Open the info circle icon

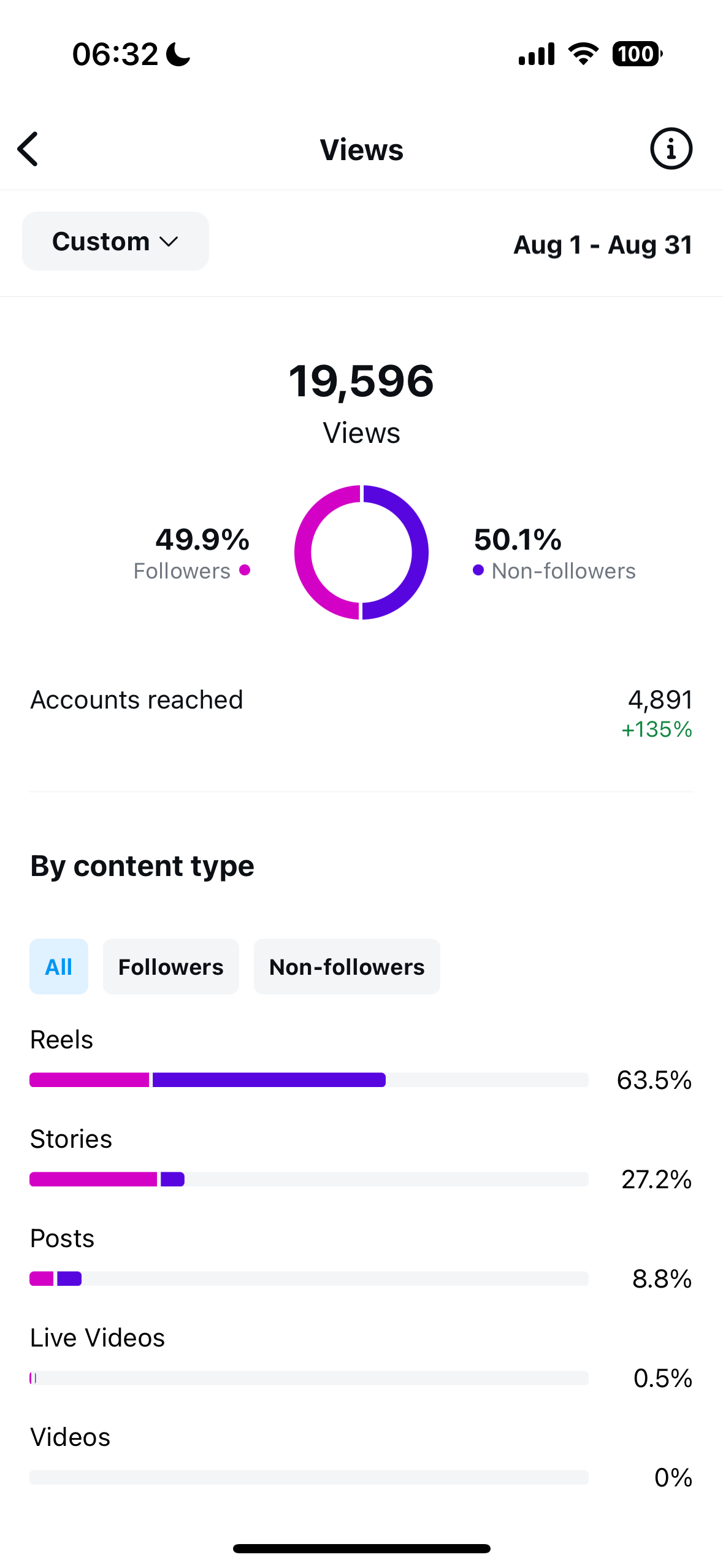tap(671, 149)
